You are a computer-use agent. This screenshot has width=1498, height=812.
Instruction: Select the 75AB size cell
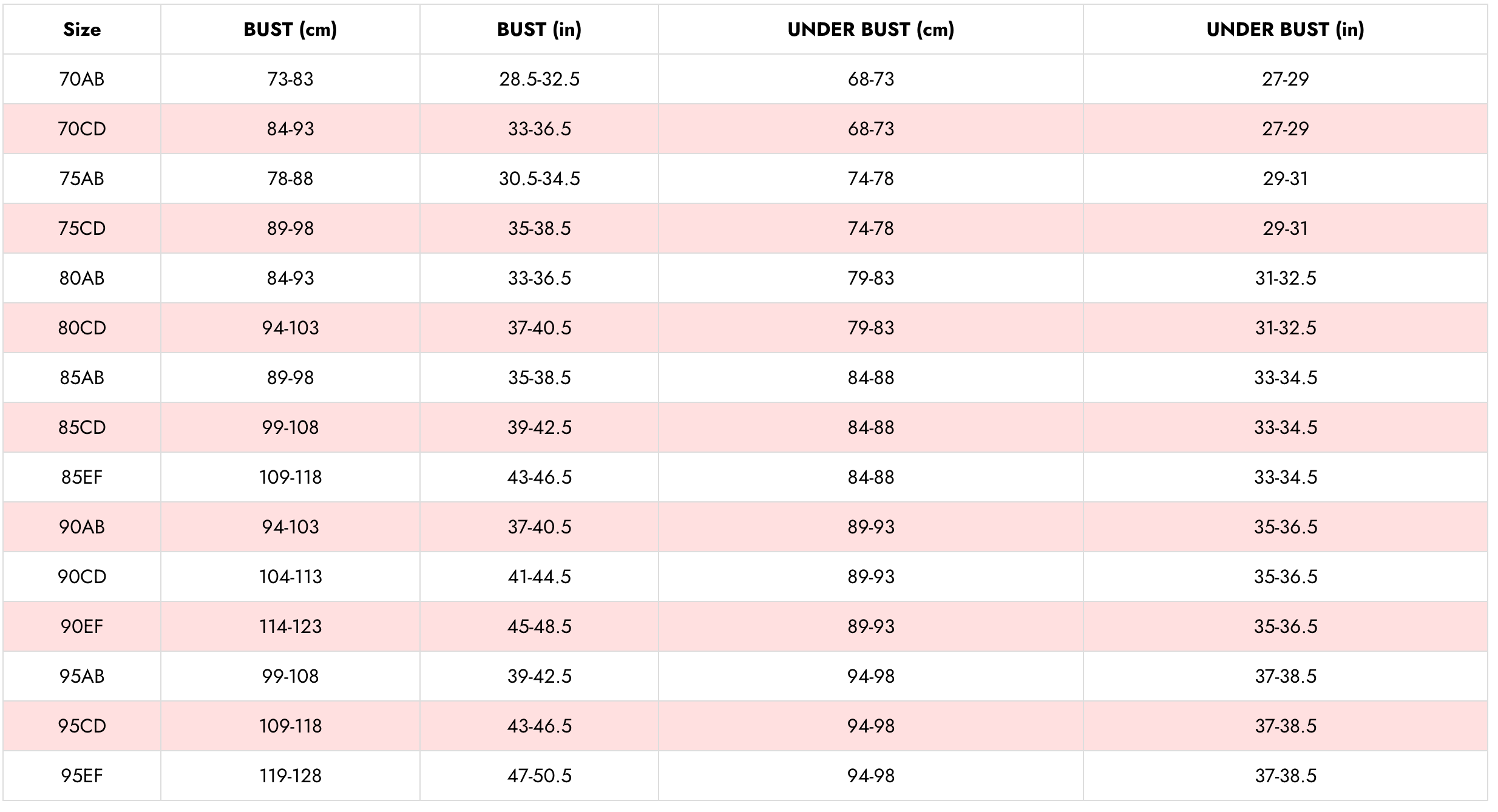82,178
